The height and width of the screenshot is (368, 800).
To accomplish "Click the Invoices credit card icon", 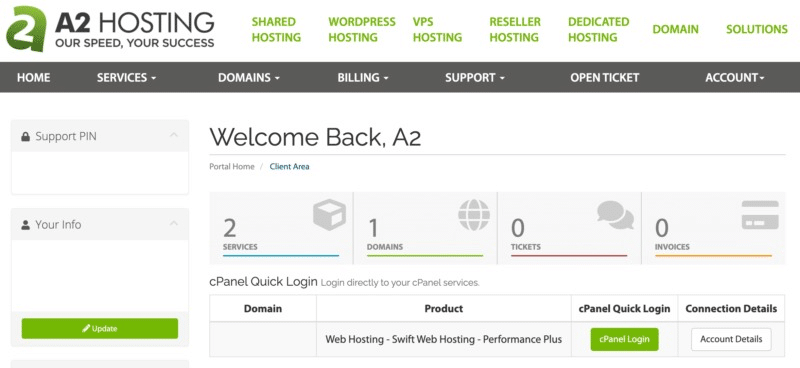I will [760, 215].
